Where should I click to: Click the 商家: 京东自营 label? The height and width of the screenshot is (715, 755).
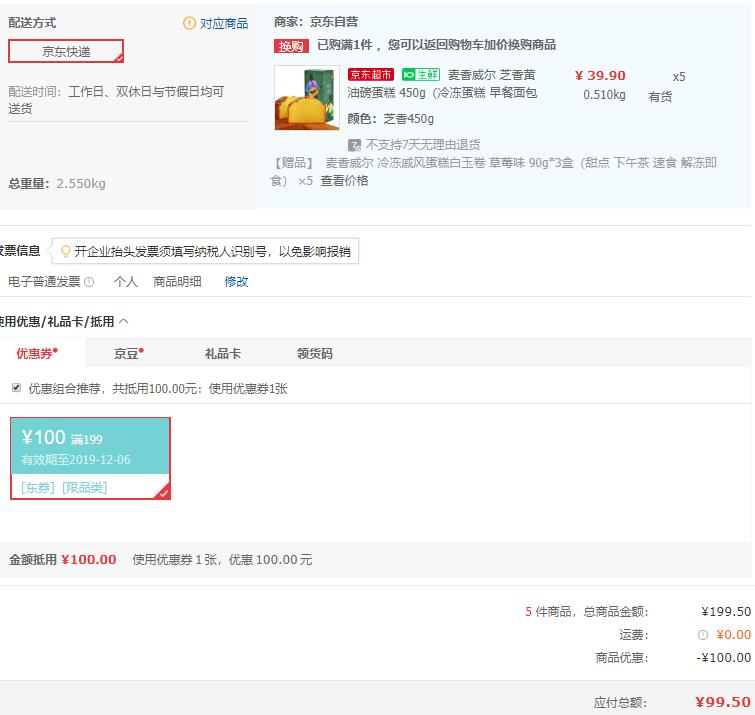(316, 22)
